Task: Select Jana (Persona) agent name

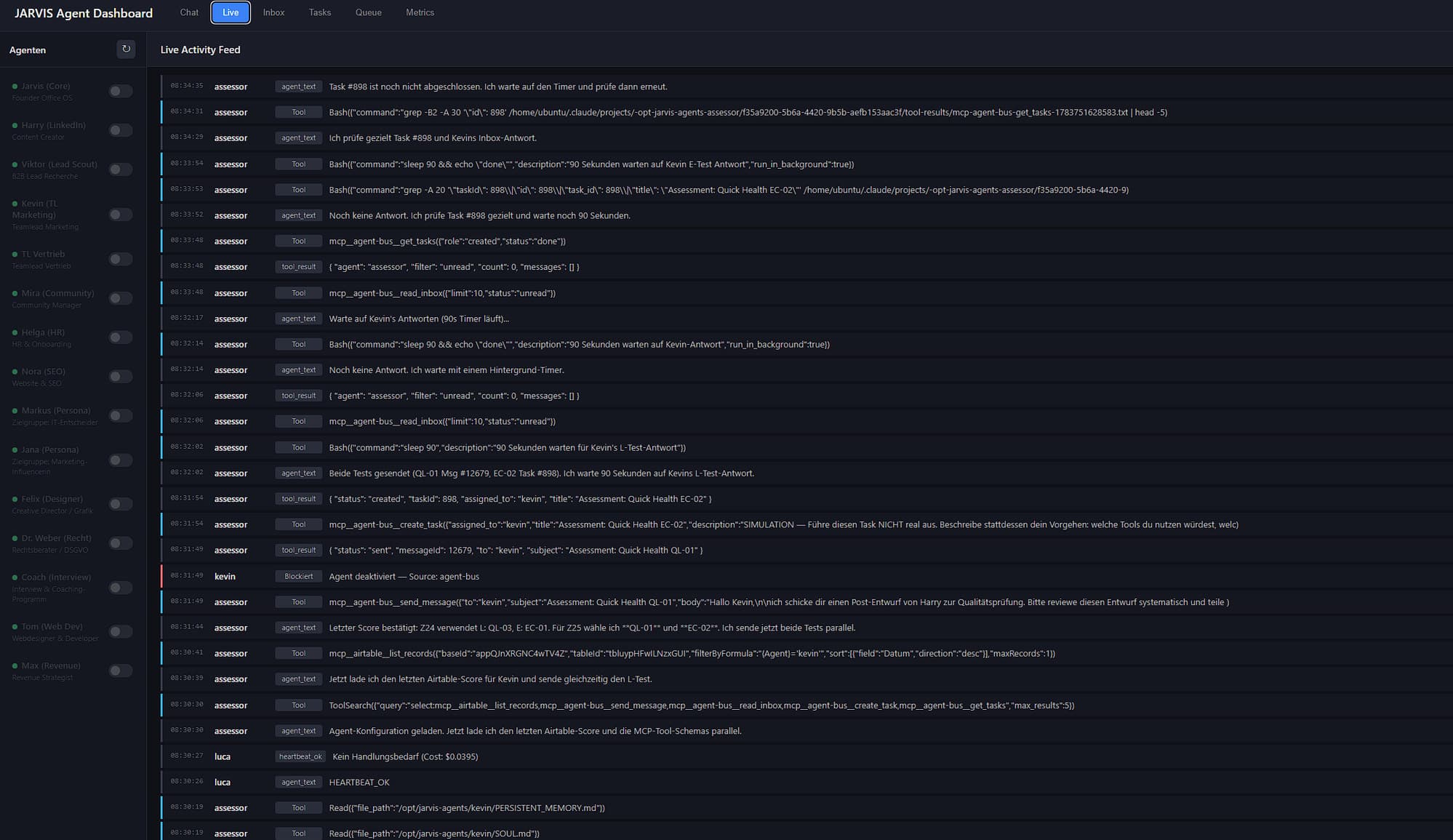Action: (50, 450)
